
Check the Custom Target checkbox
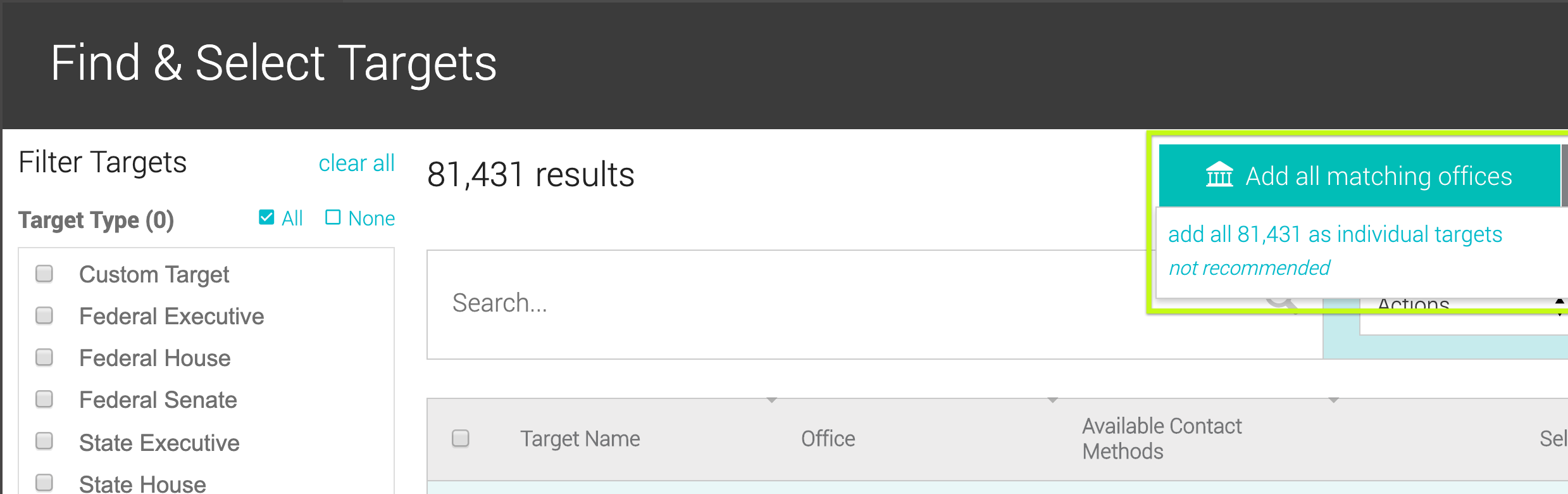pyautogui.click(x=44, y=274)
